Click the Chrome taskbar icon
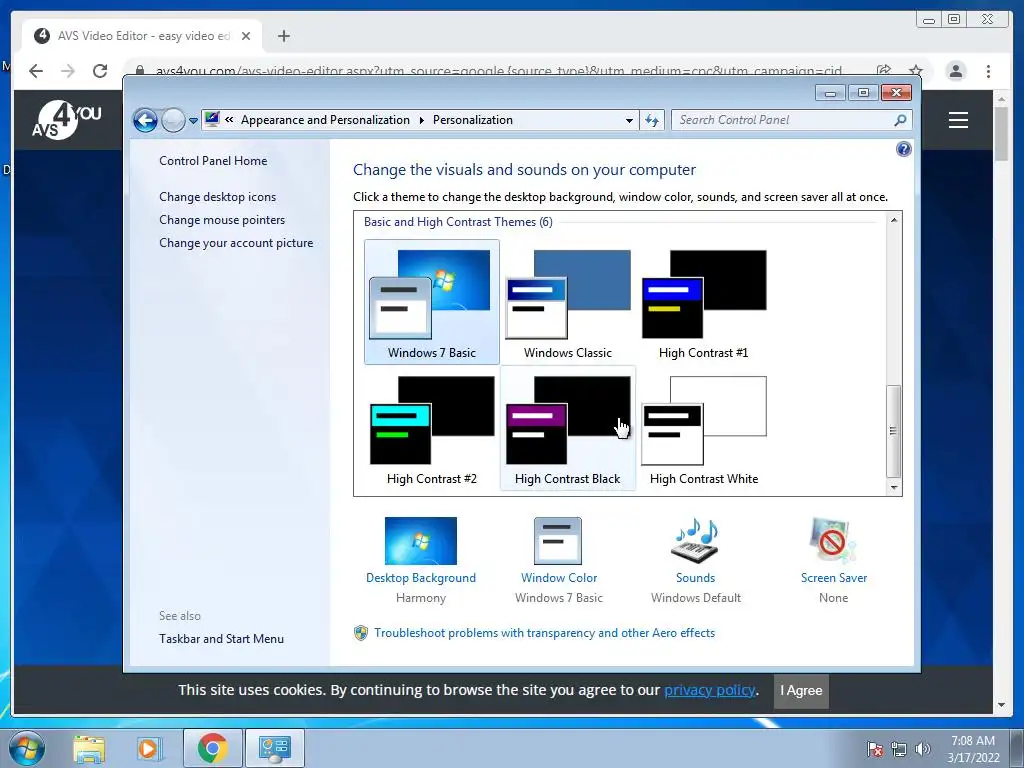Screen dimensions: 1024x768 coord(212,748)
